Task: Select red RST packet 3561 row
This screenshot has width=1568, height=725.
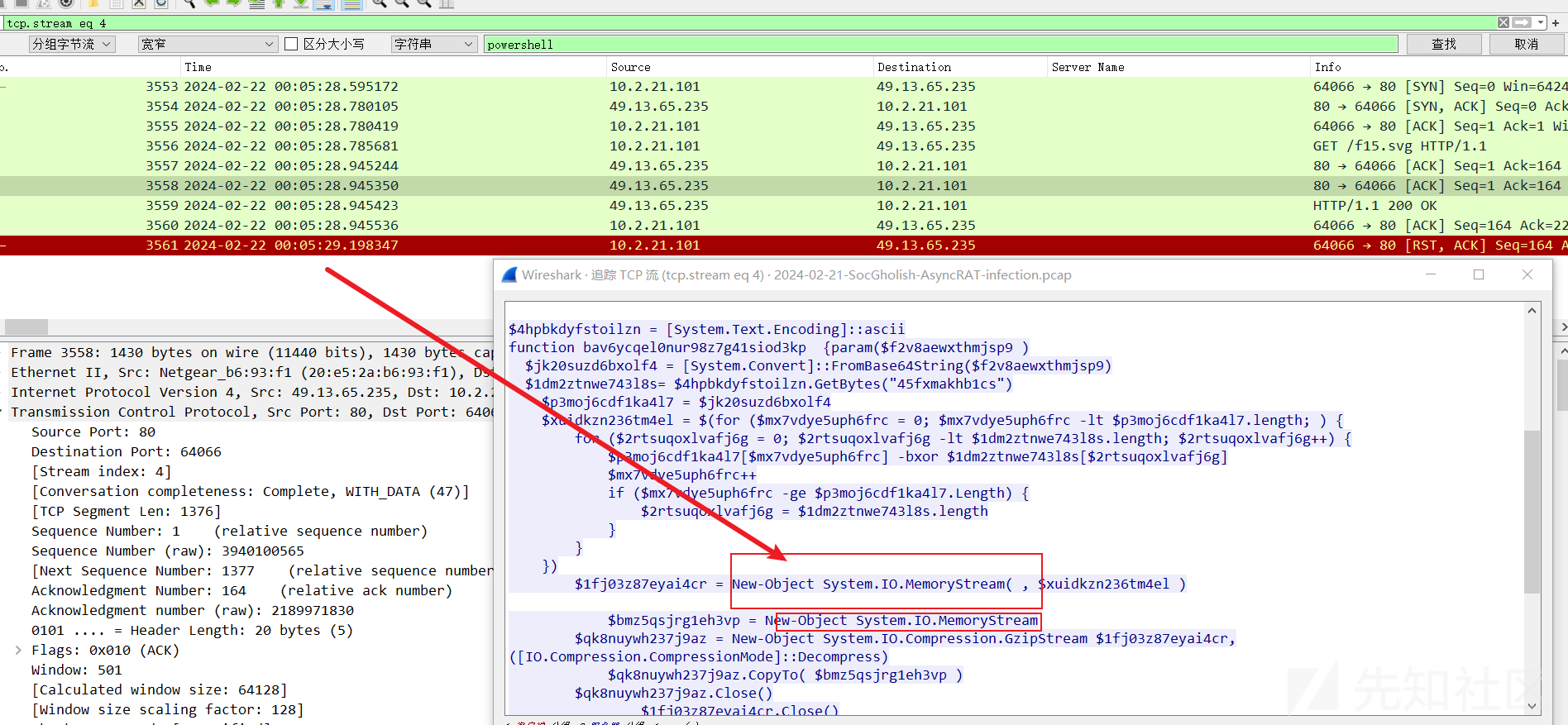Action: coord(784,245)
